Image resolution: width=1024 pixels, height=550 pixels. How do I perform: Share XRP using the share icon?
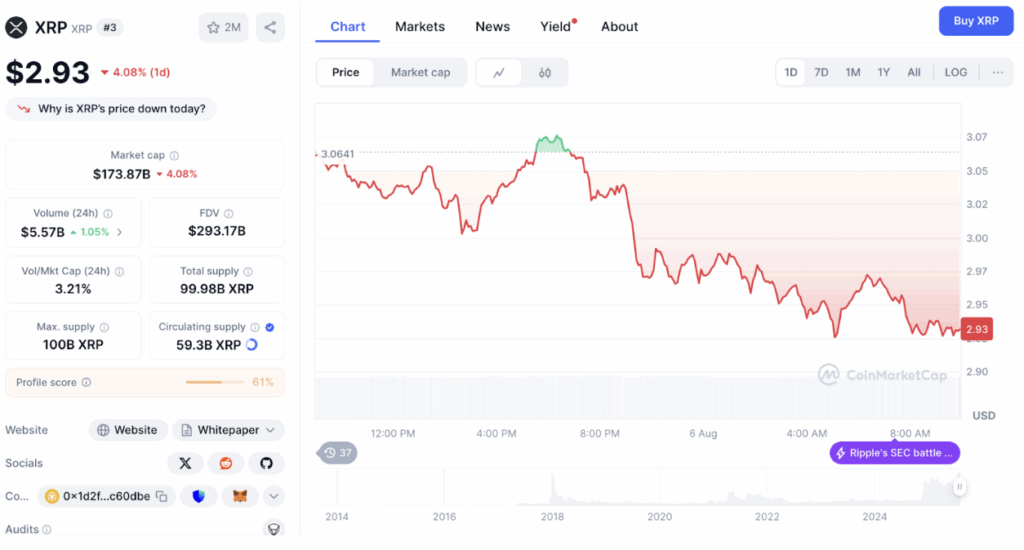point(270,27)
